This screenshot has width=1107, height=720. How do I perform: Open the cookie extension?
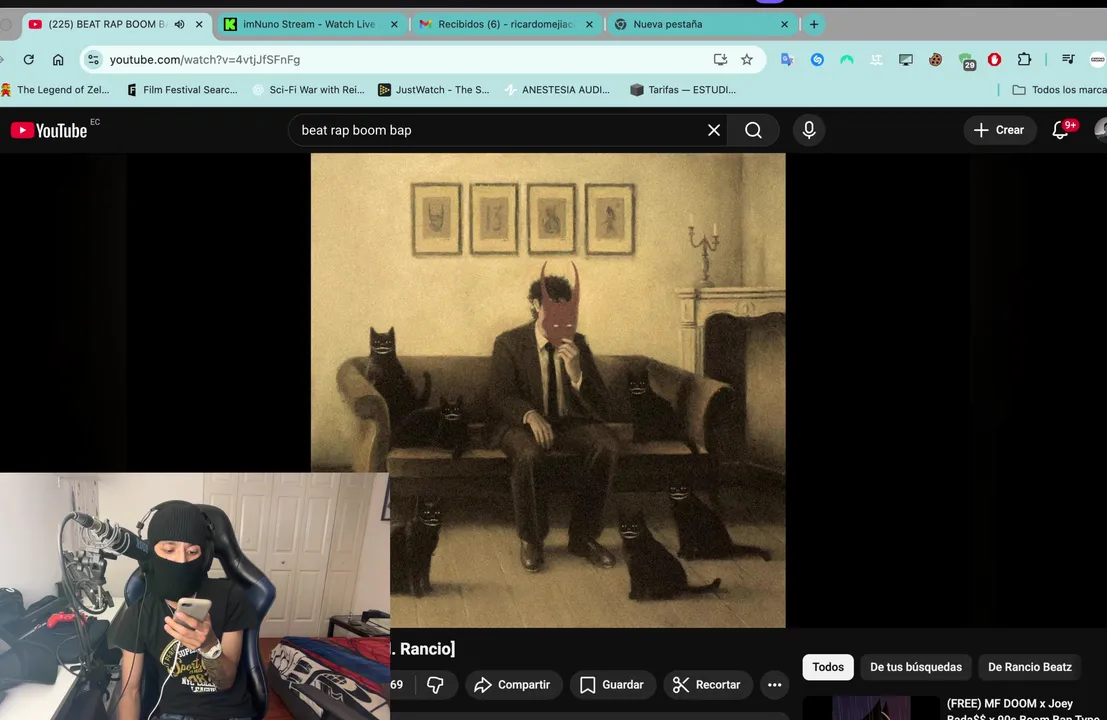pos(935,59)
